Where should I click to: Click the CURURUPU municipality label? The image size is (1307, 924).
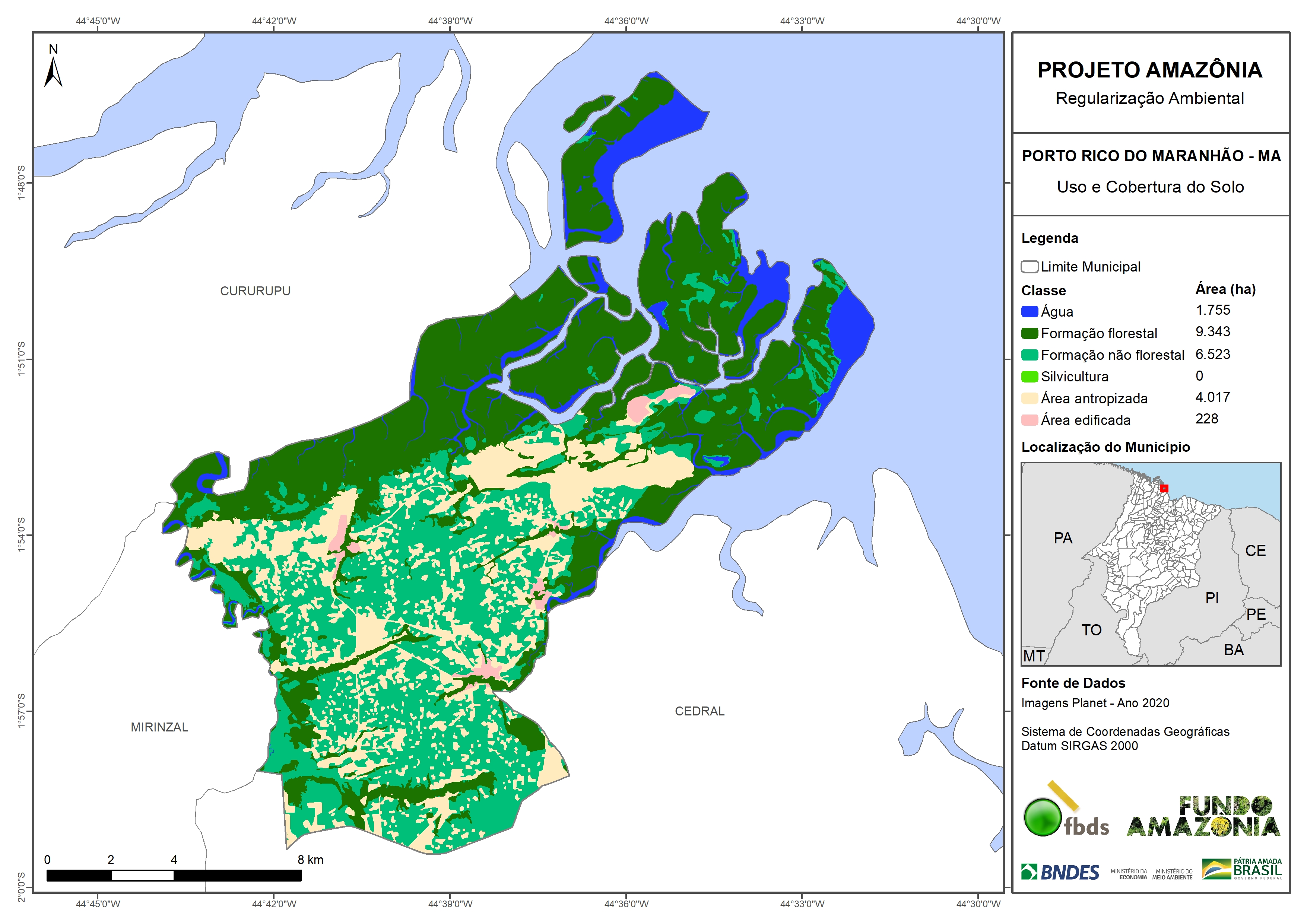point(255,291)
